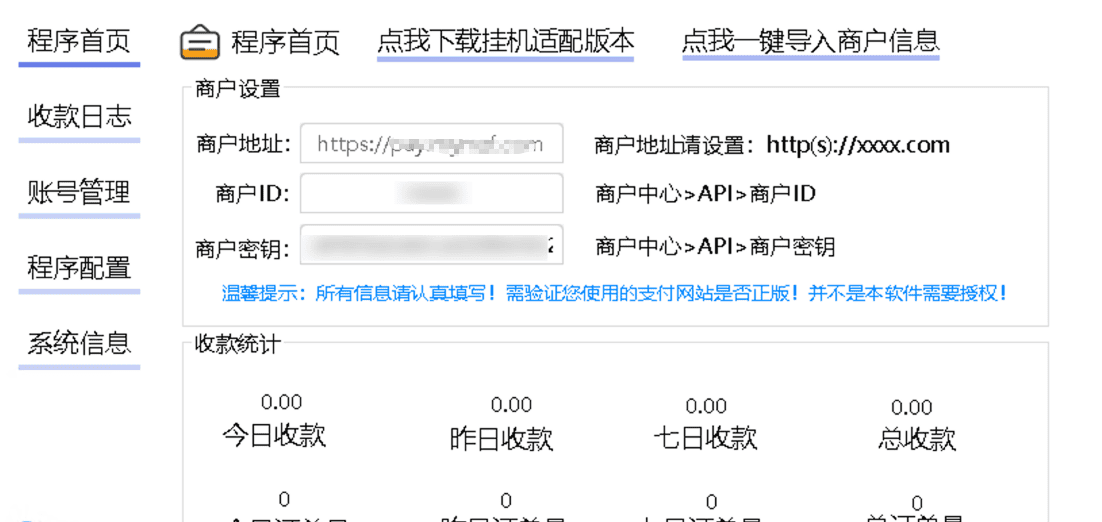Screen dimensions: 1102x522
Task: Click the blue 温馨提示 notice text
Action: pos(615,293)
